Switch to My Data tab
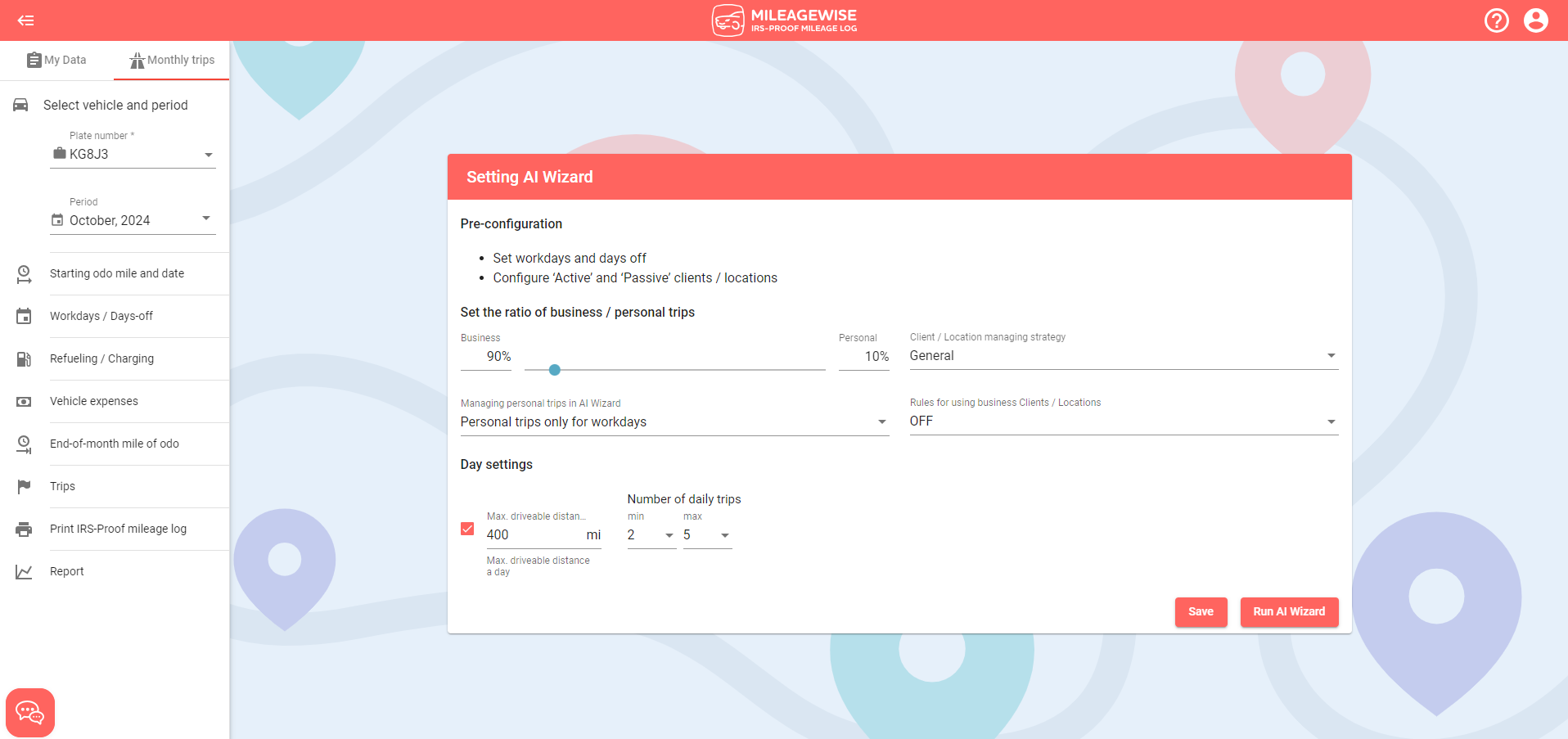1568x739 pixels. click(56, 60)
